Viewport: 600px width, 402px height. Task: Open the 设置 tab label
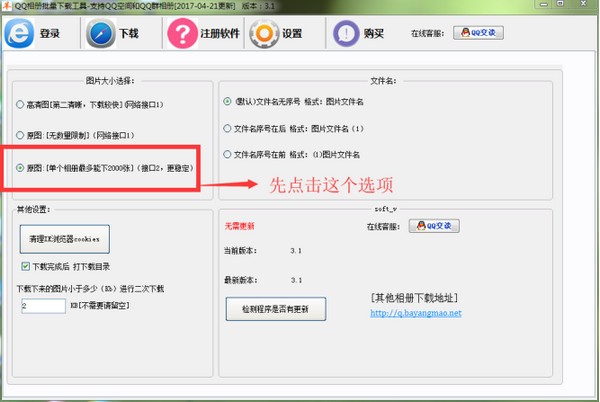[x=292, y=34]
